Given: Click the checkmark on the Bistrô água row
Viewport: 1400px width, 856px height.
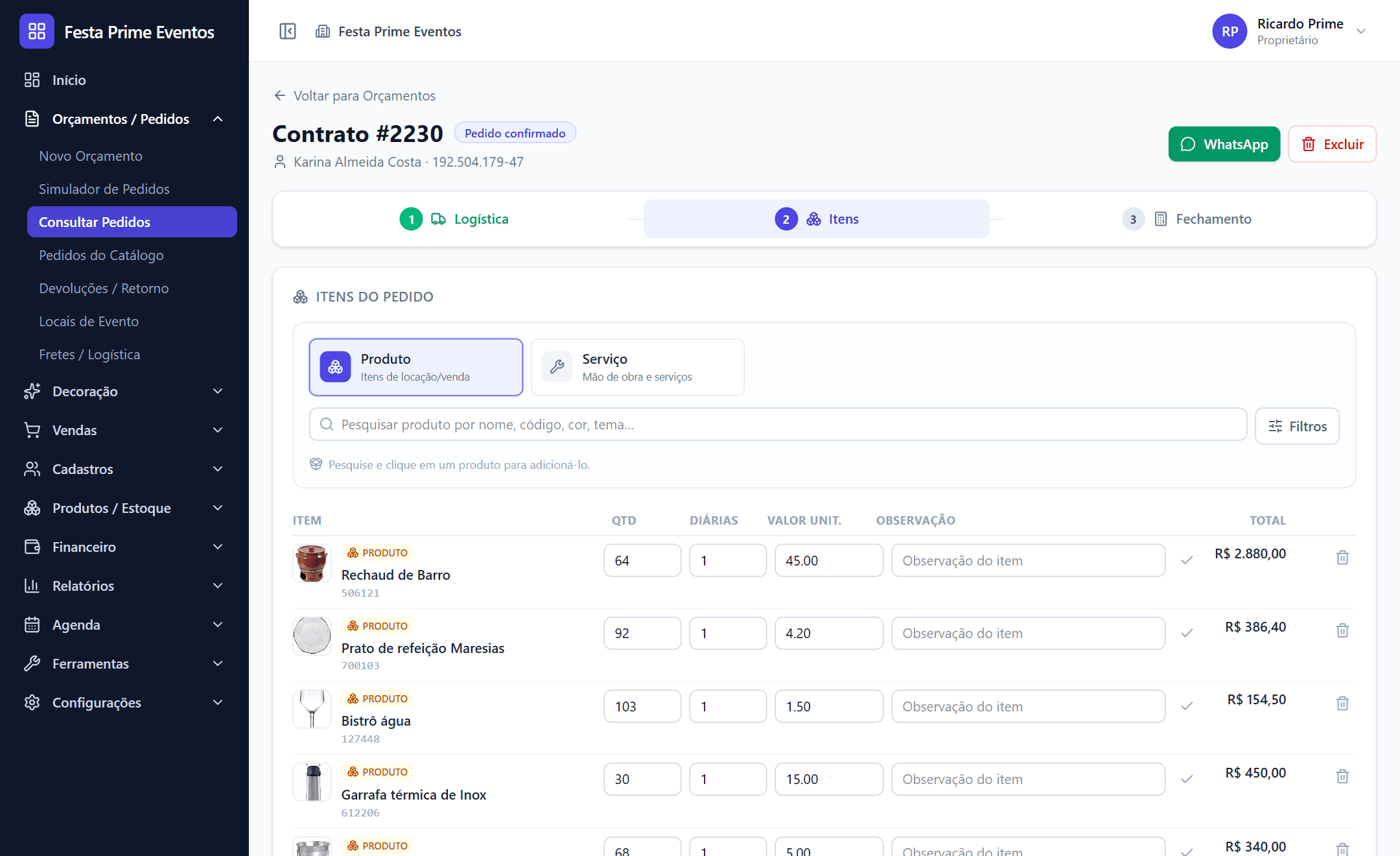Looking at the screenshot, I should pos(1187,706).
